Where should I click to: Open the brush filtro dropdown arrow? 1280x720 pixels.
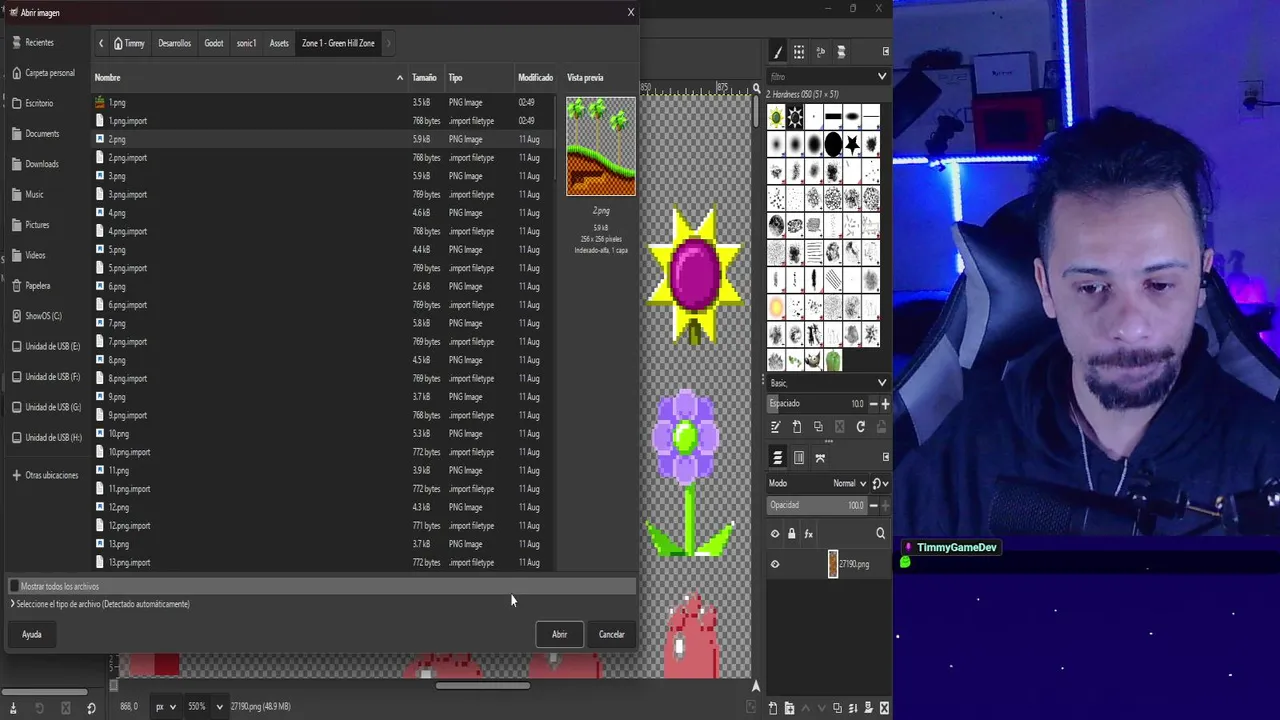(x=882, y=77)
